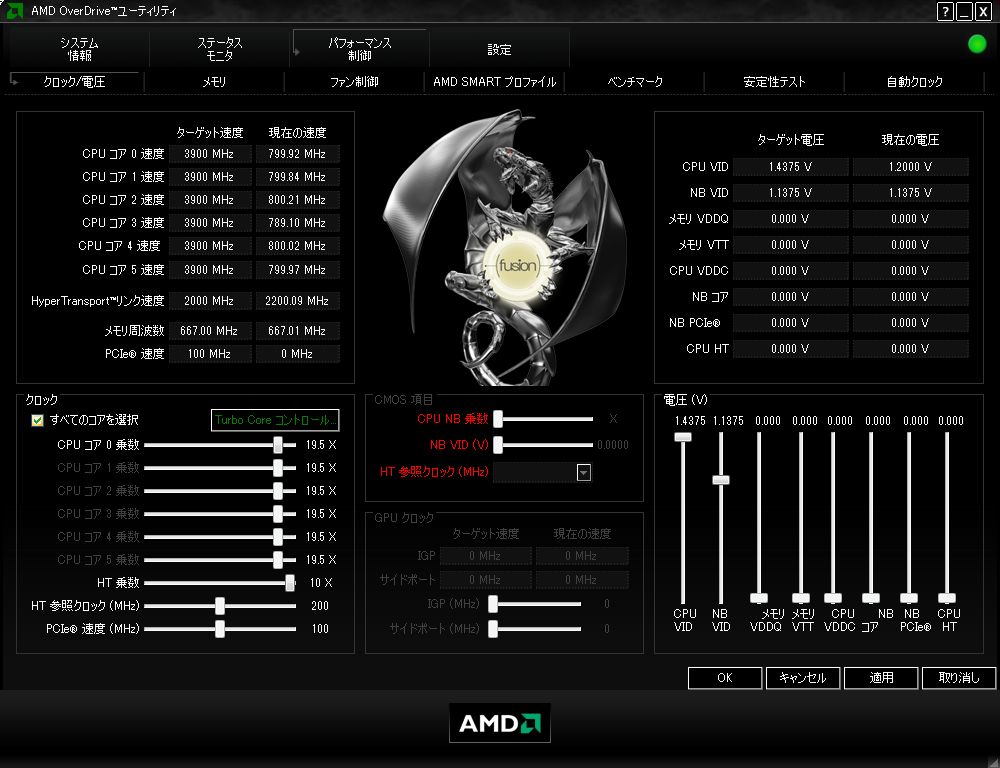Click サイドポート (MHz) slider handle

click(493, 628)
